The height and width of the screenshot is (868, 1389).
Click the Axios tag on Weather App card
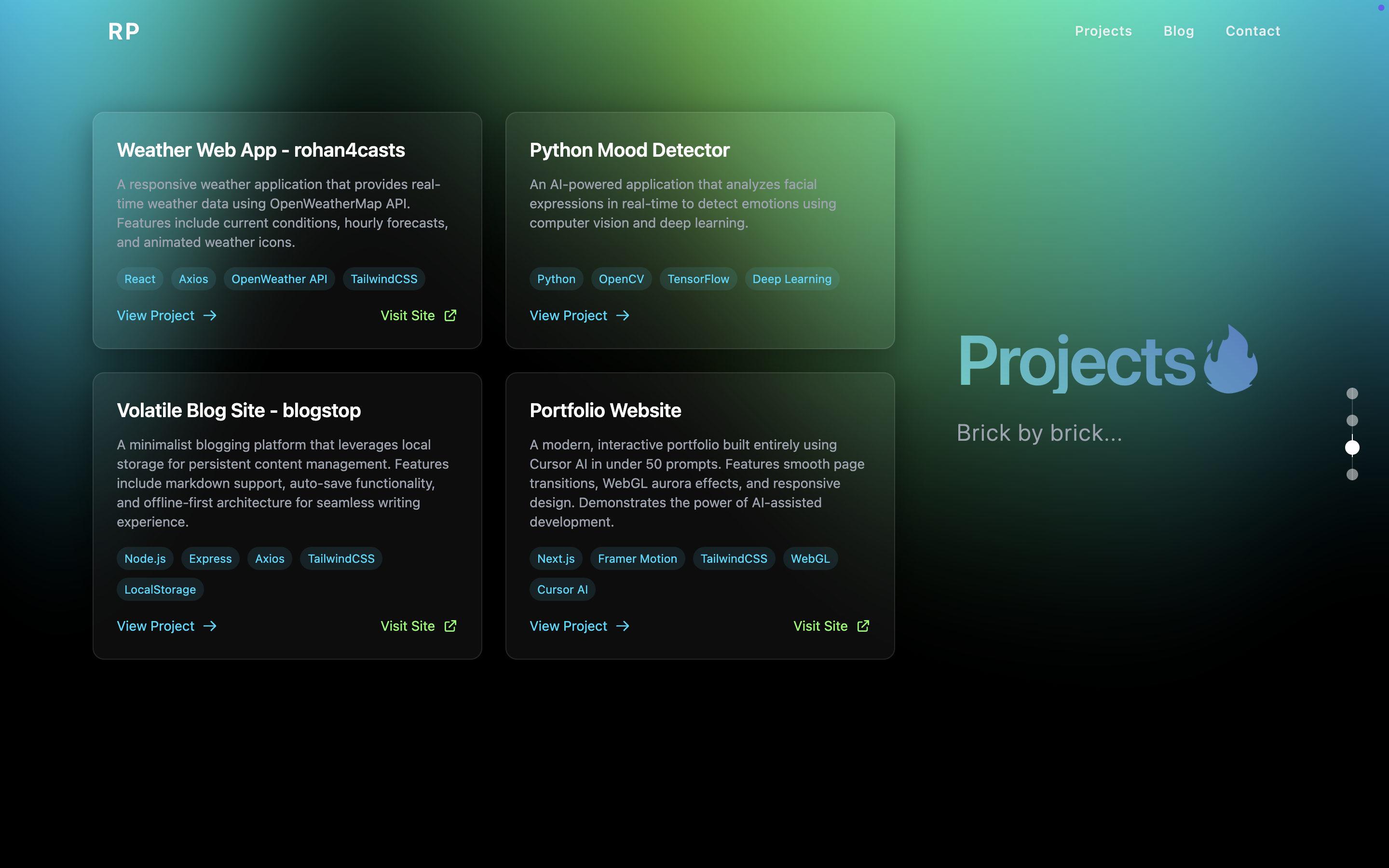pos(193,279)
